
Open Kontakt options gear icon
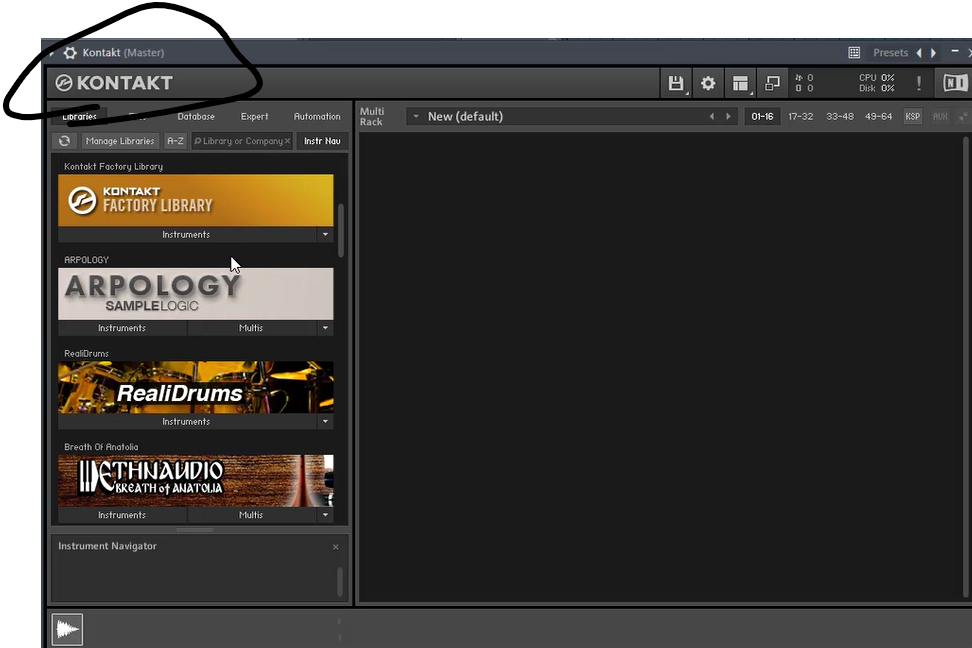708,83
